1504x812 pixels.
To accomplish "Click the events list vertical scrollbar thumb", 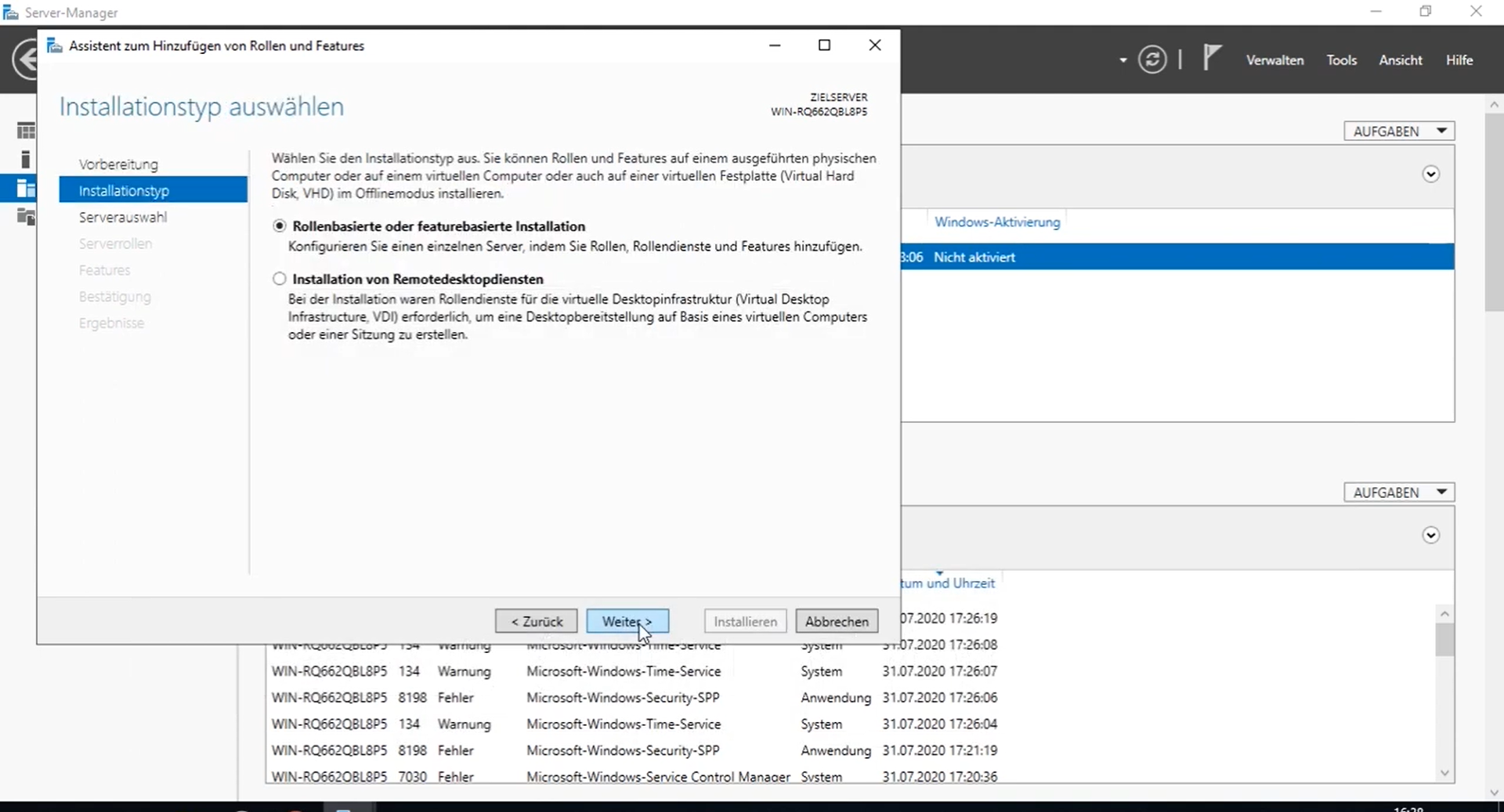I will [1444, 640].
